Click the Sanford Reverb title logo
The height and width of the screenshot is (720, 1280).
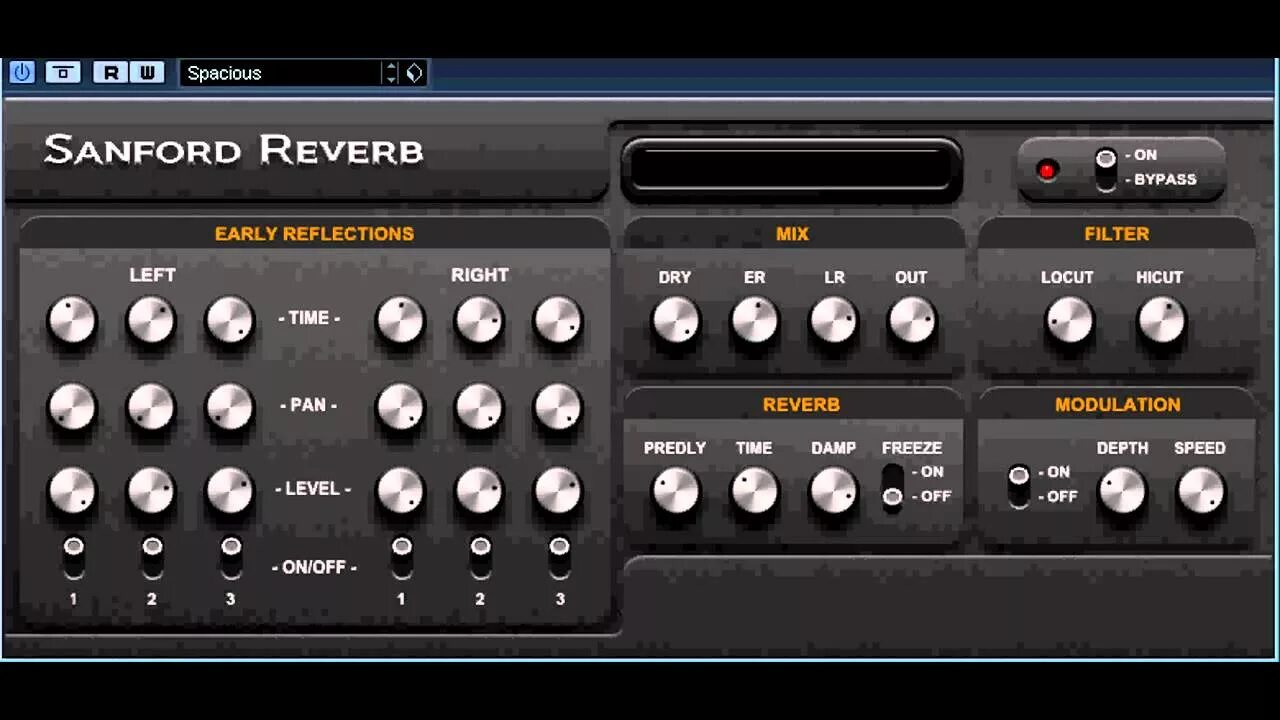[x=234, y=150]
